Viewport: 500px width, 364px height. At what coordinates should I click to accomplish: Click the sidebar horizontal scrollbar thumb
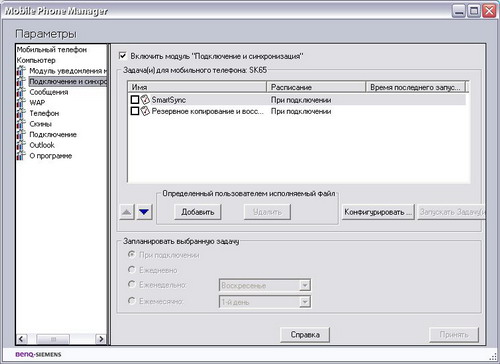(53, 339)
